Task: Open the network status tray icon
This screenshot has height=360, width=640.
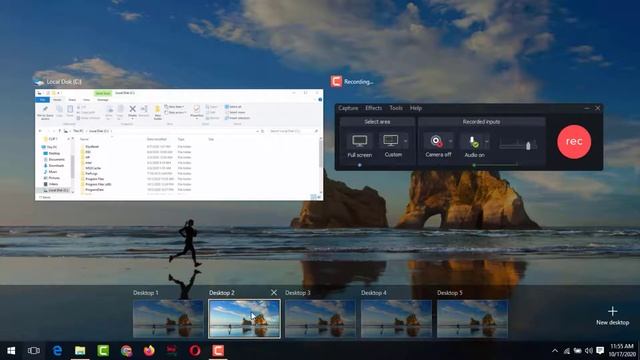Action: tap(567, 351)
